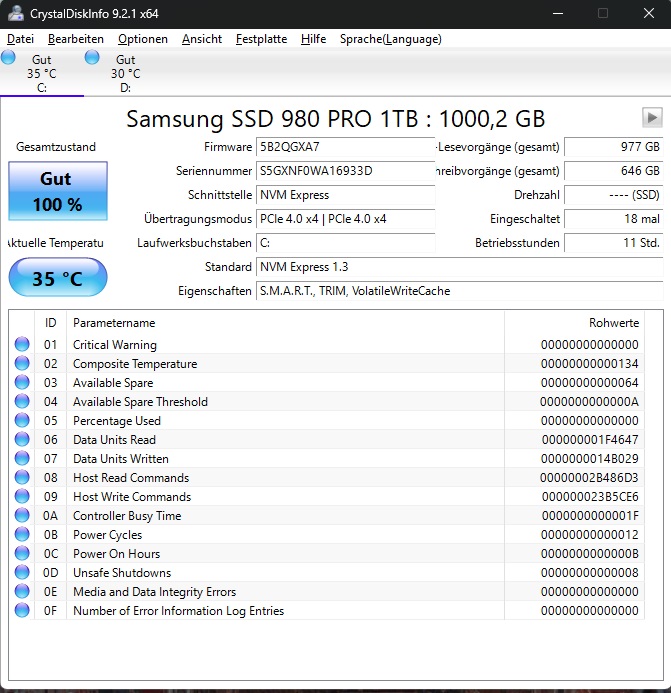This screenshot has width=671, height=693.
Task: Click the ID column header
Action: [x=50, y=323]
